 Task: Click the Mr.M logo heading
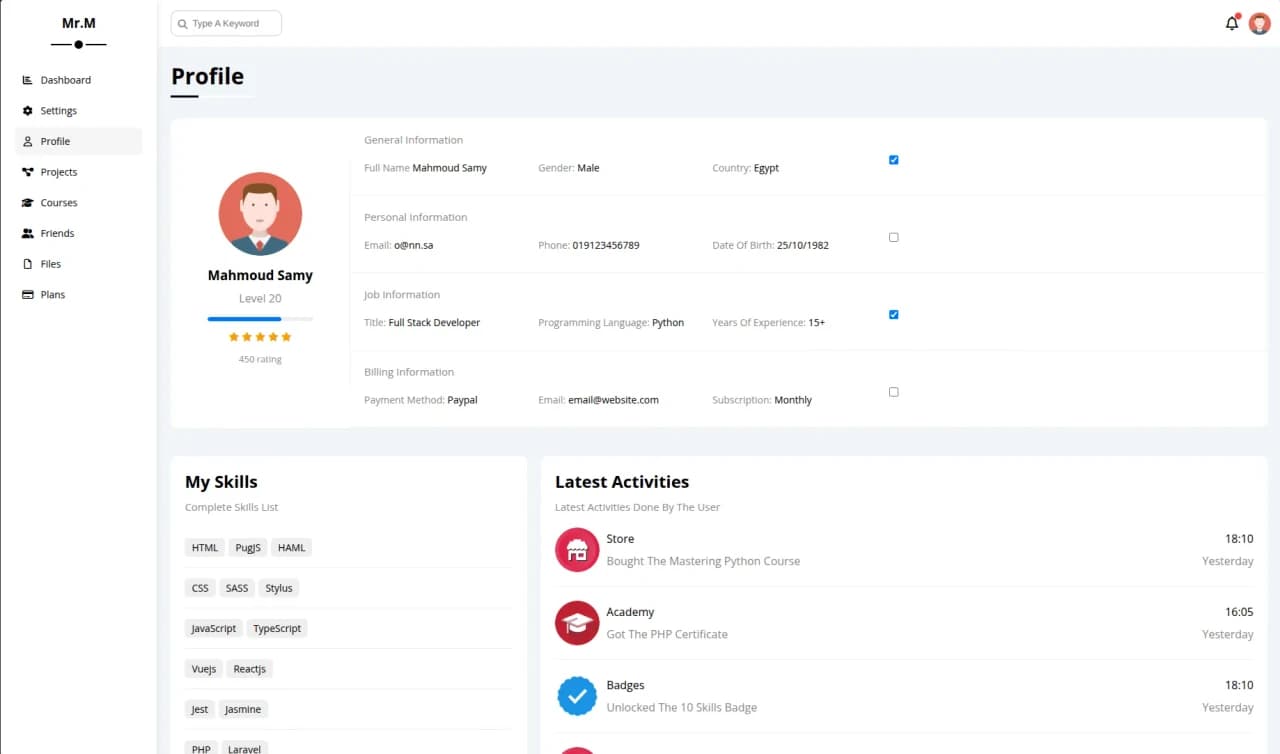pyautogui.click(x=79, y=23)
